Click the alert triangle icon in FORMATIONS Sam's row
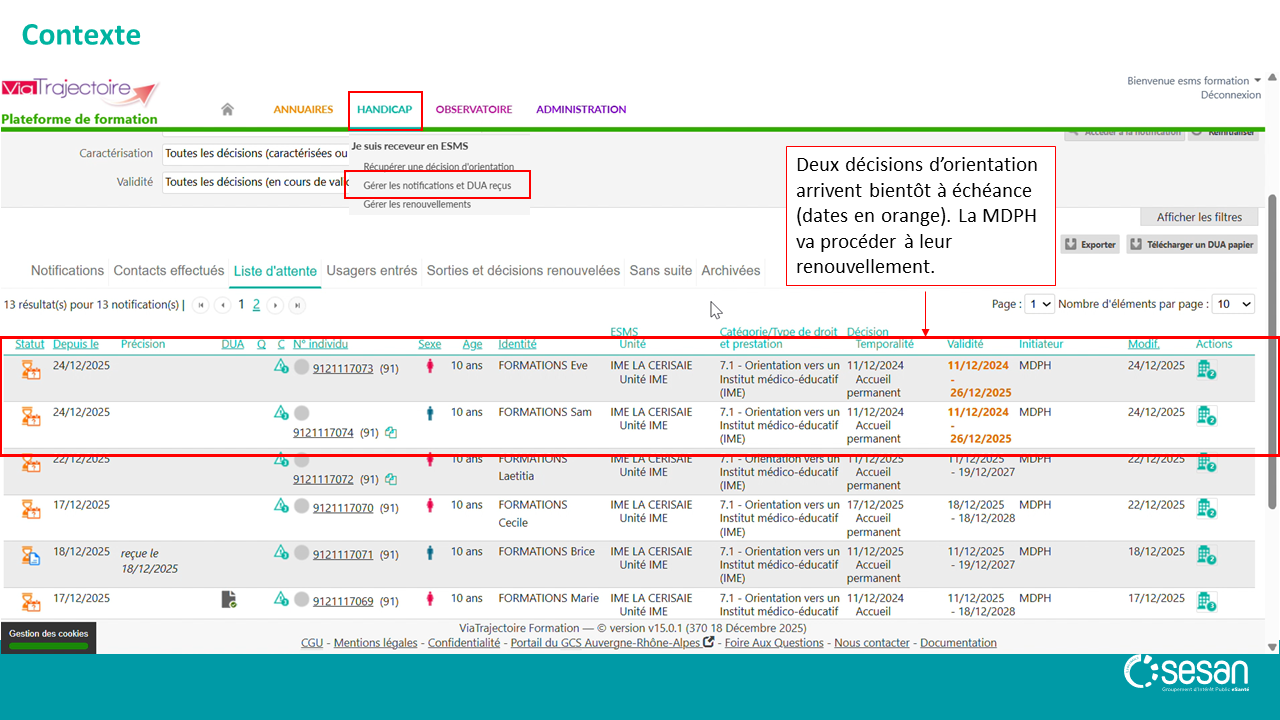 tap(281, 413)
